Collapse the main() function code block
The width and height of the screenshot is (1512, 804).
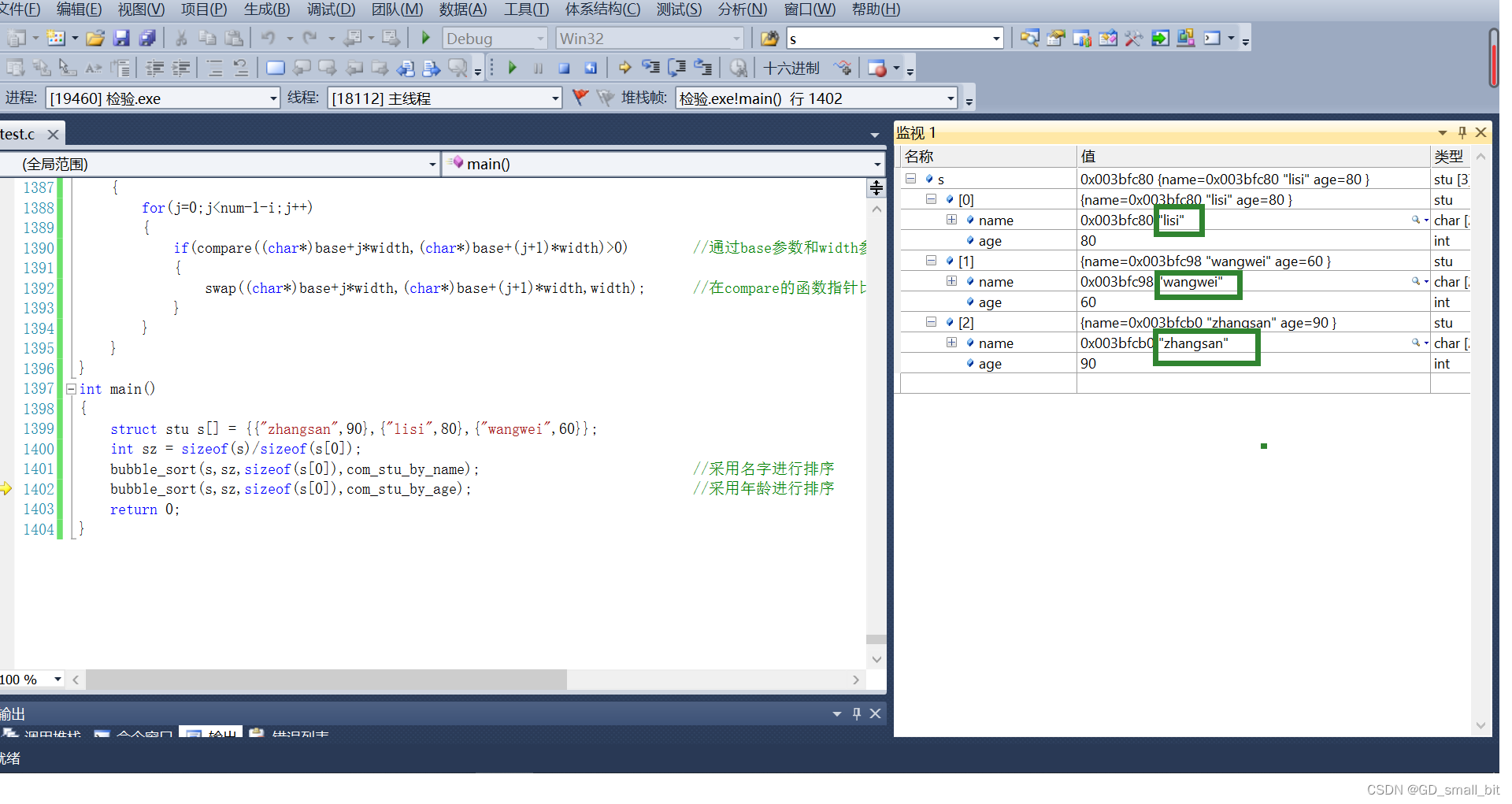[x=72, y=389]
